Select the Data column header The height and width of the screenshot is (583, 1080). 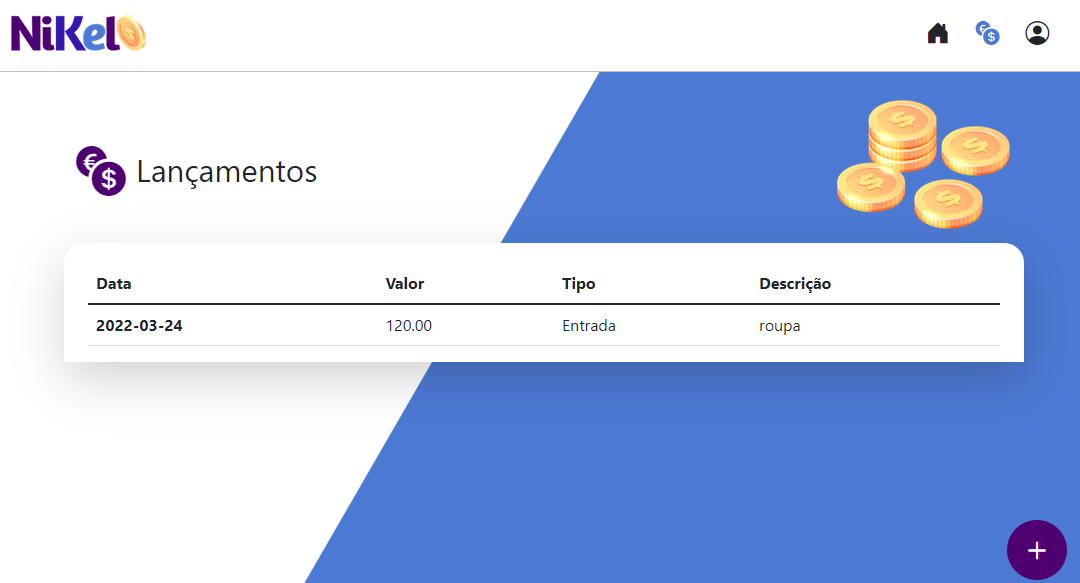113,283
